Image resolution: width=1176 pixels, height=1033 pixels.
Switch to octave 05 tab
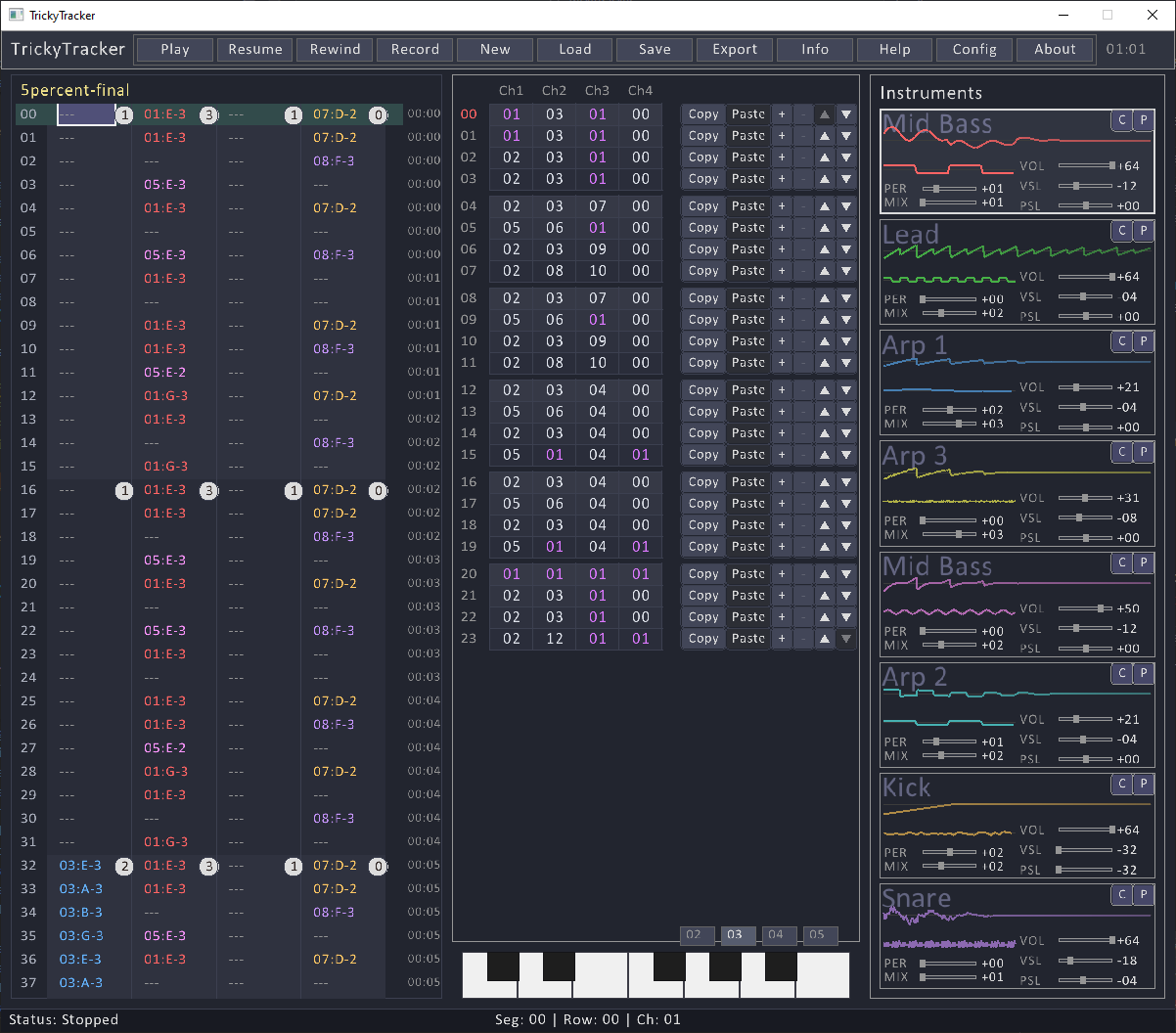tap(820, 935)
